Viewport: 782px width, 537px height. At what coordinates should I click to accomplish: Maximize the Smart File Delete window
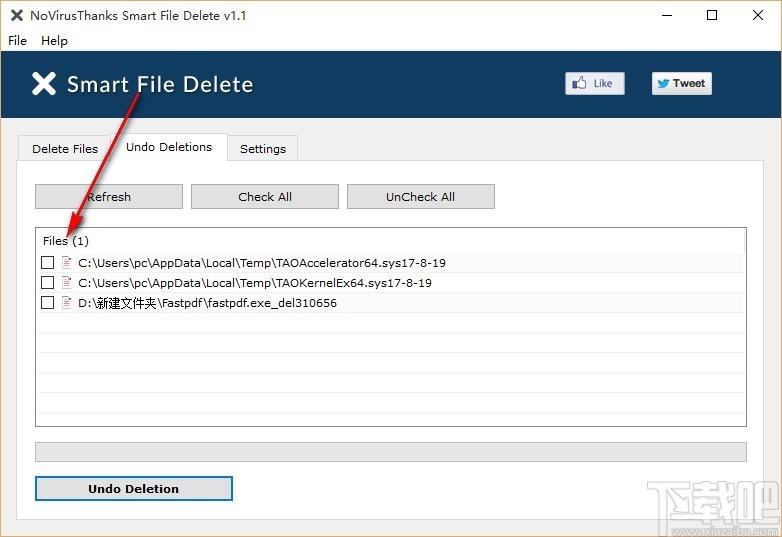[712, 15]
